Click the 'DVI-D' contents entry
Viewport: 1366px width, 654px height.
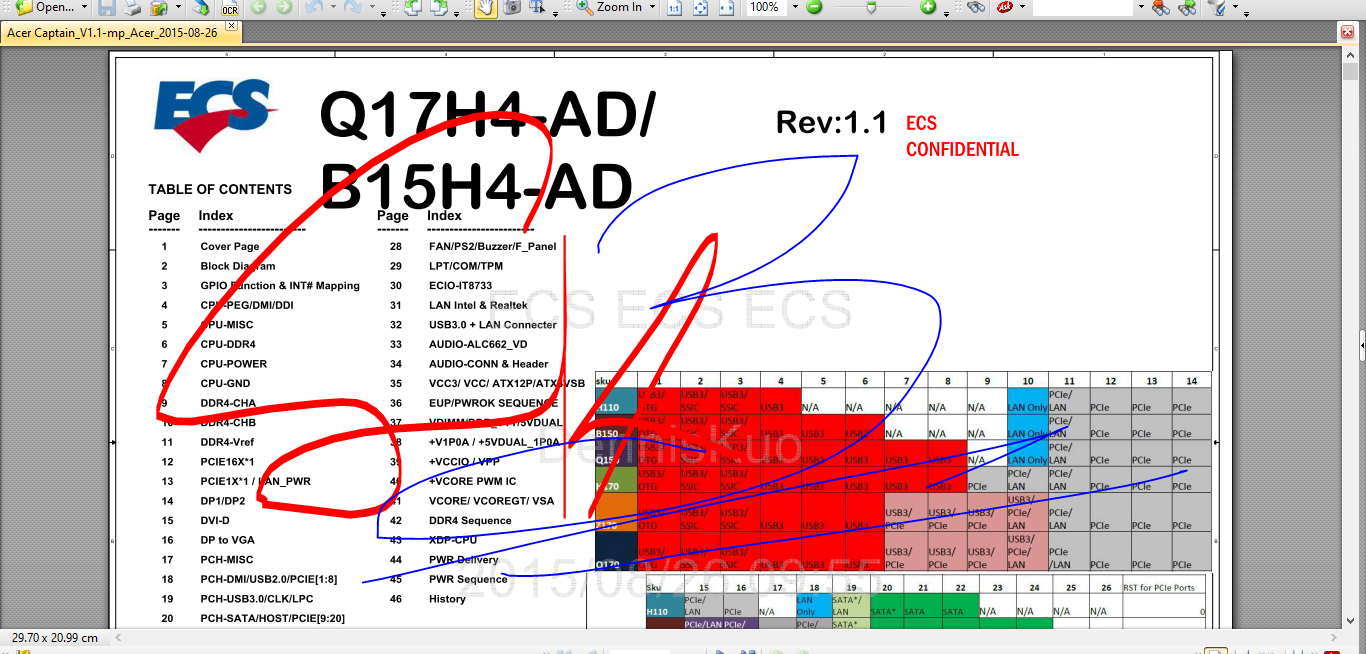click(215, 520)
